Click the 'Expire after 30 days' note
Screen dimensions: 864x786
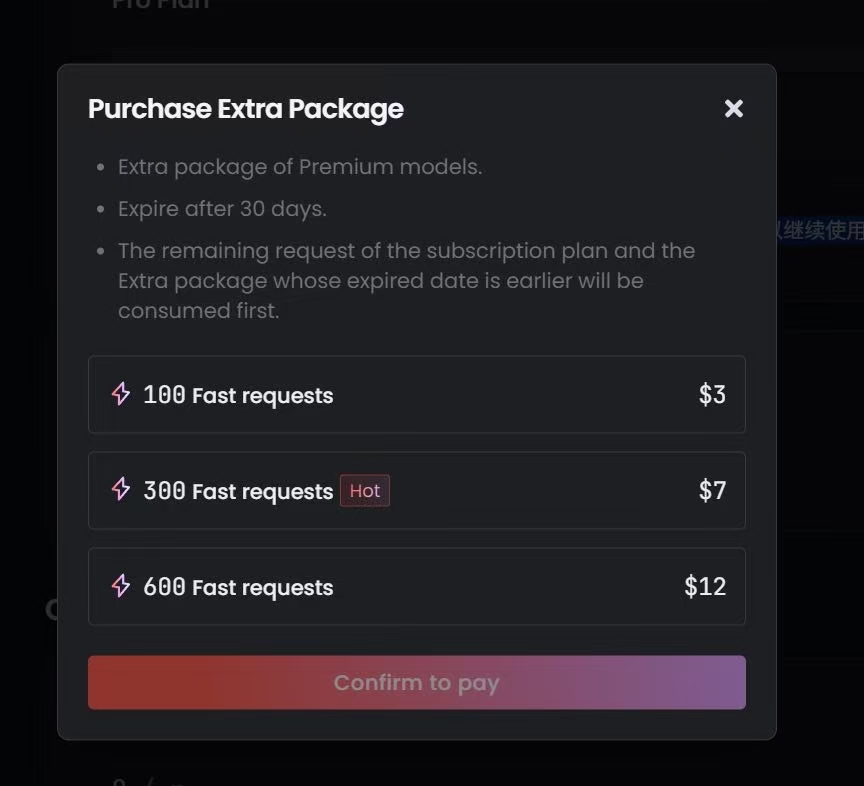pyautogui.click(x=222, y=209)
